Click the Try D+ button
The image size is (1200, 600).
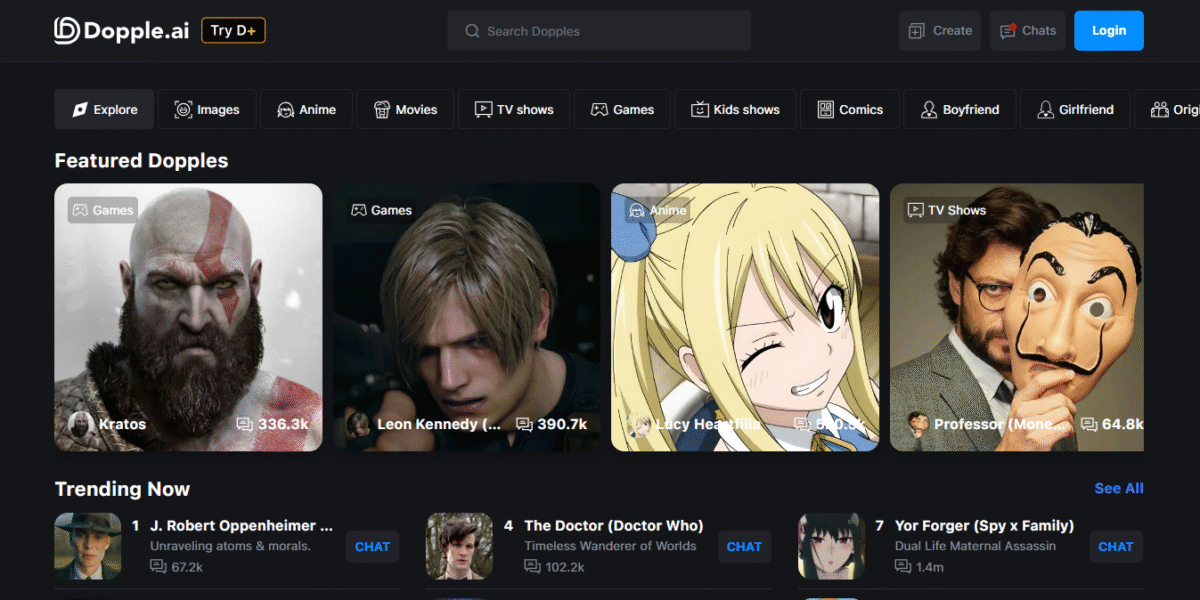233,31
